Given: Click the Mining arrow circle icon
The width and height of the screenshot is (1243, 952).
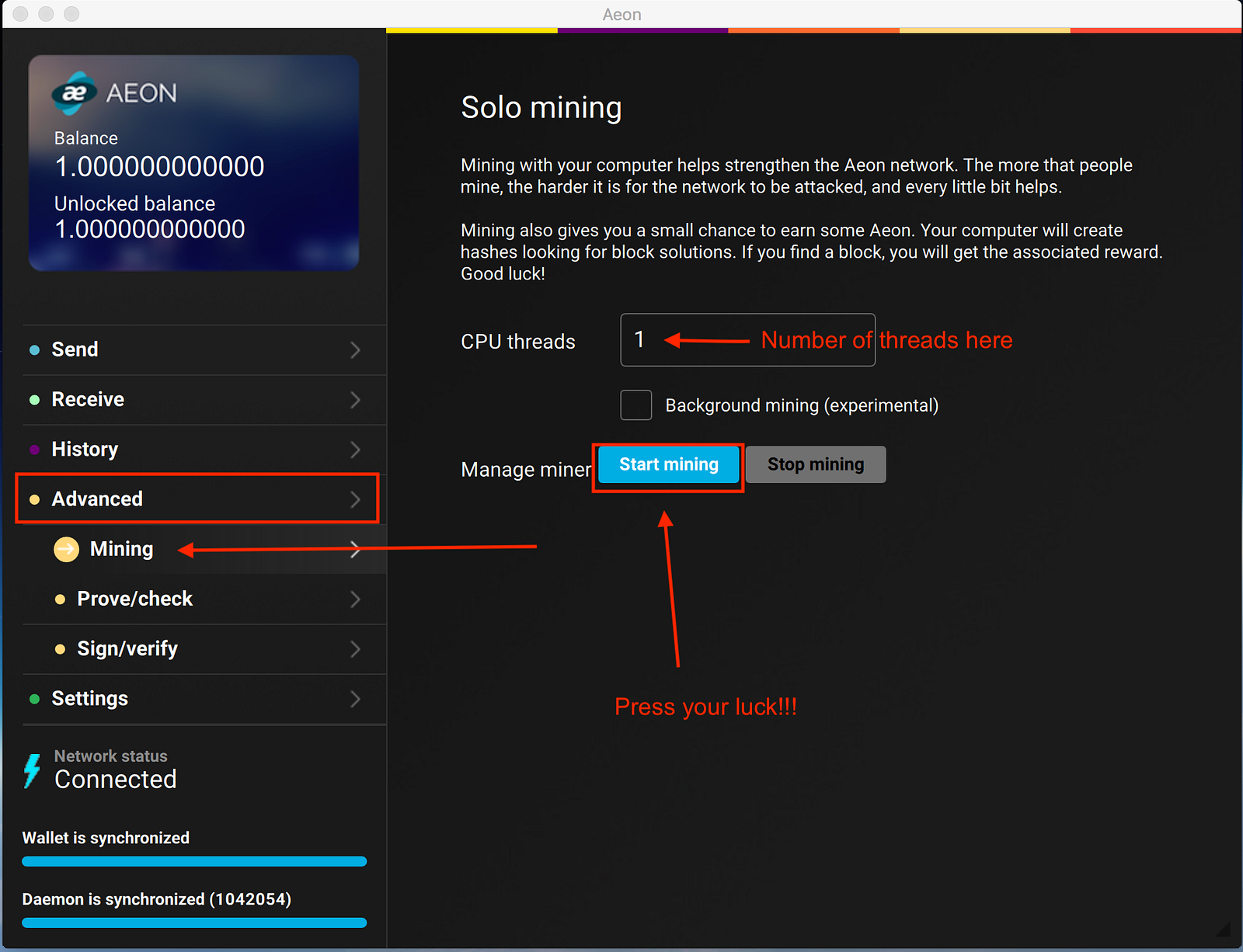Looking at the screenshot, I should (x=66, y=549).
